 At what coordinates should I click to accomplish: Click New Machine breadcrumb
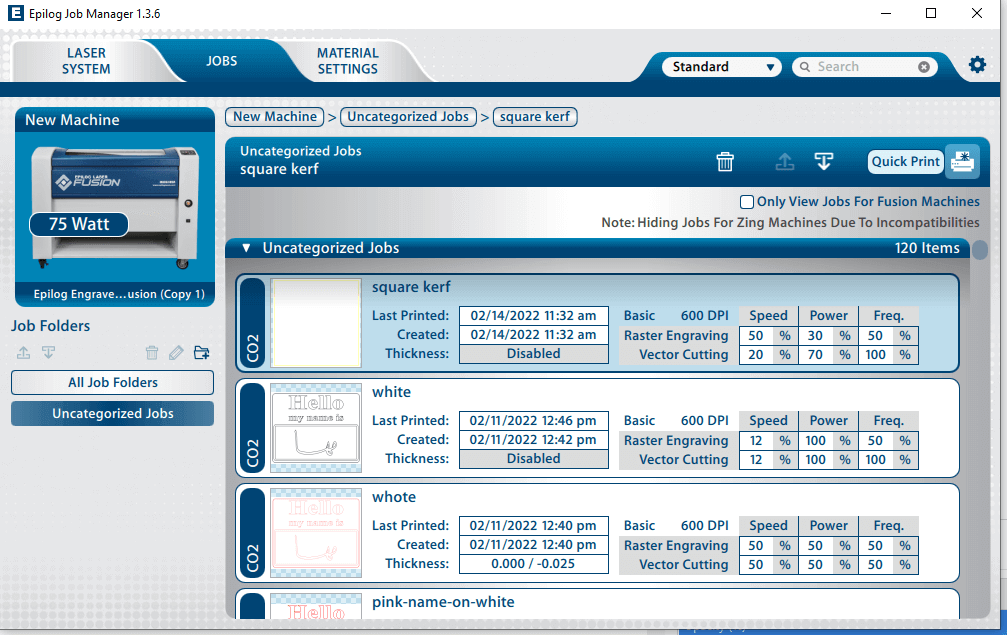point(275,117)
